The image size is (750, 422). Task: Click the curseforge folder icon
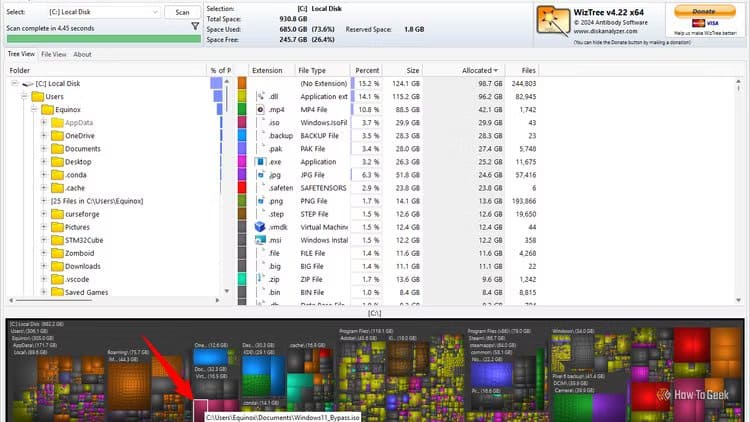tap(57, 214)
